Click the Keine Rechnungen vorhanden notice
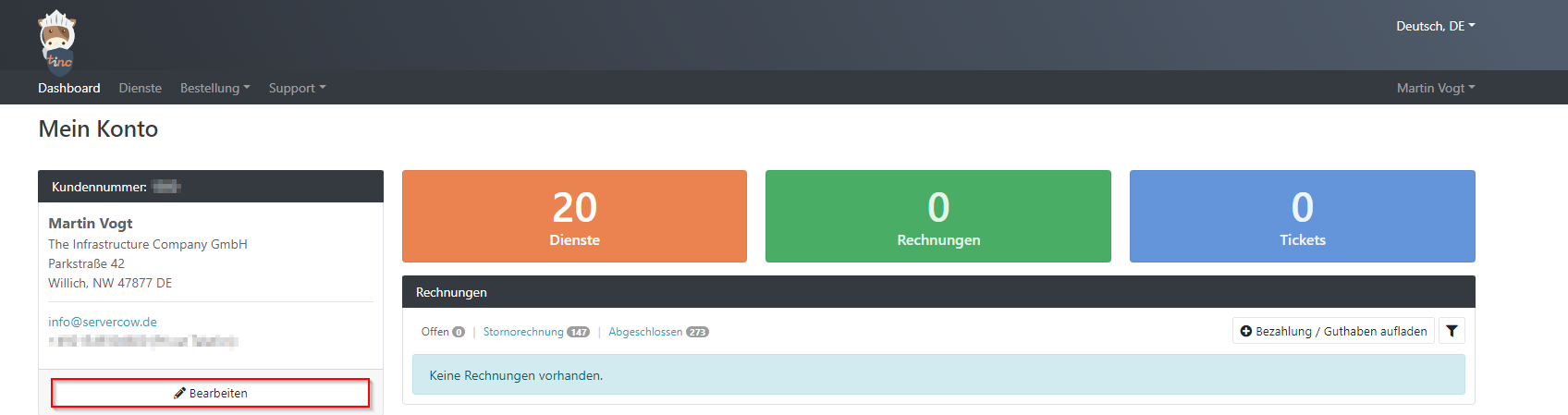1568x415 pixels. click(938, 375)
